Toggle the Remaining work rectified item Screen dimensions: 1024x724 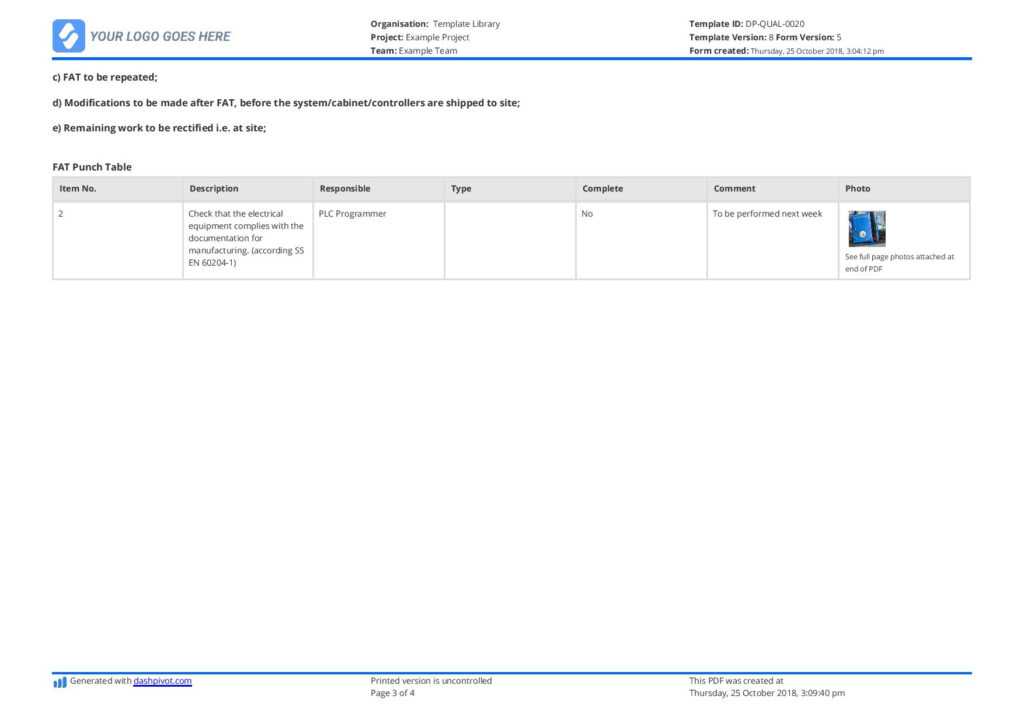(x=159, y=127)
